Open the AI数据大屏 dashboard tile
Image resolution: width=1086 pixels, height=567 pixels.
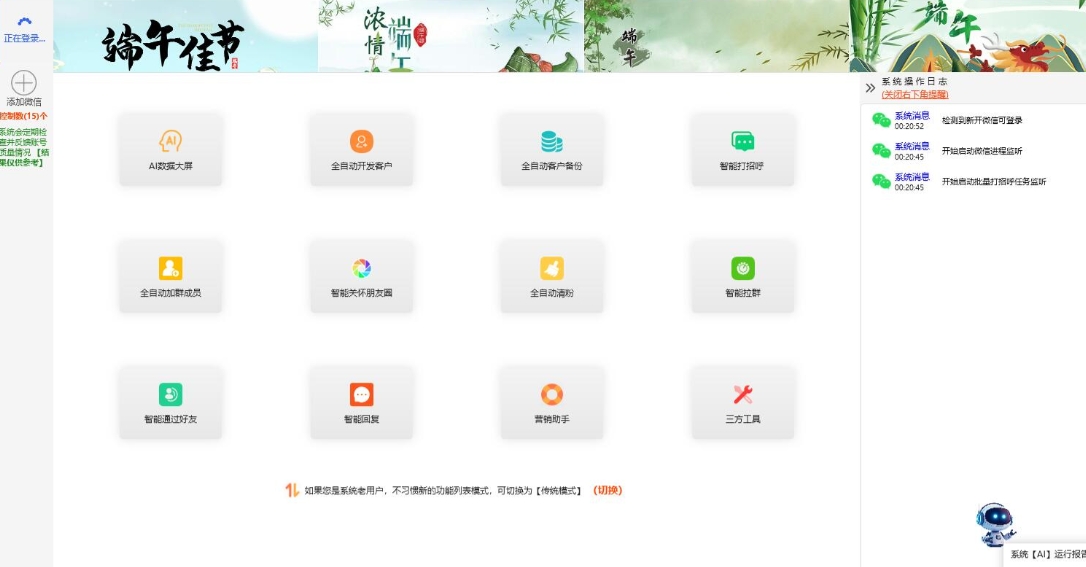click(170, 149)
